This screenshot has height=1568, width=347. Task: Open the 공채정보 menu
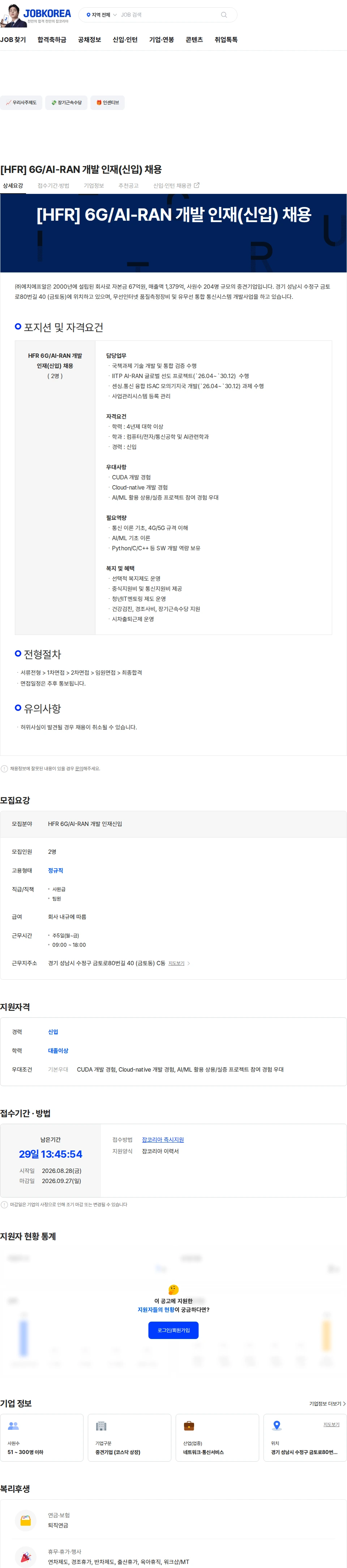89,39
